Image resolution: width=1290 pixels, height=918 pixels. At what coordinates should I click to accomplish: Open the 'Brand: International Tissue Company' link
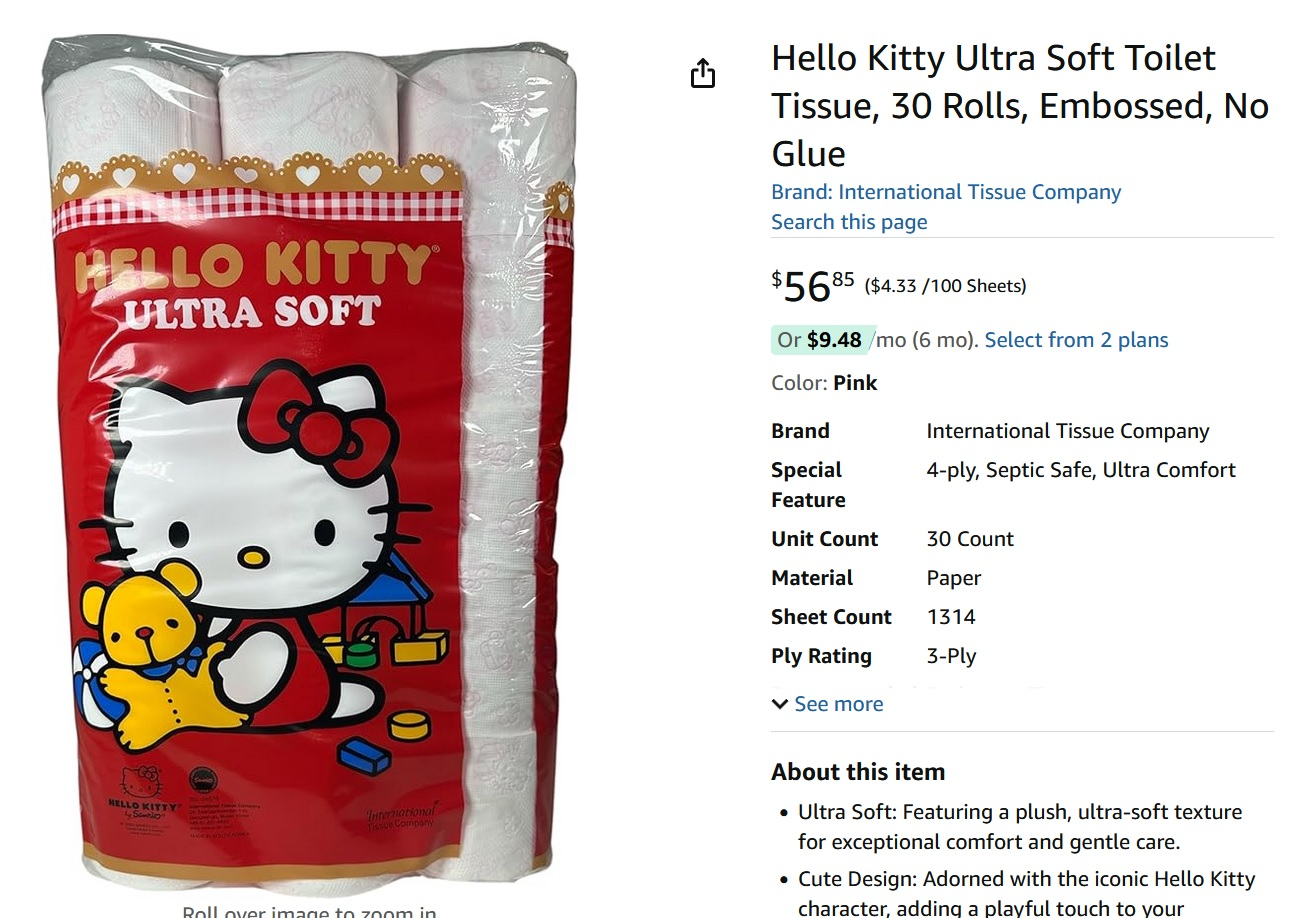945,192
